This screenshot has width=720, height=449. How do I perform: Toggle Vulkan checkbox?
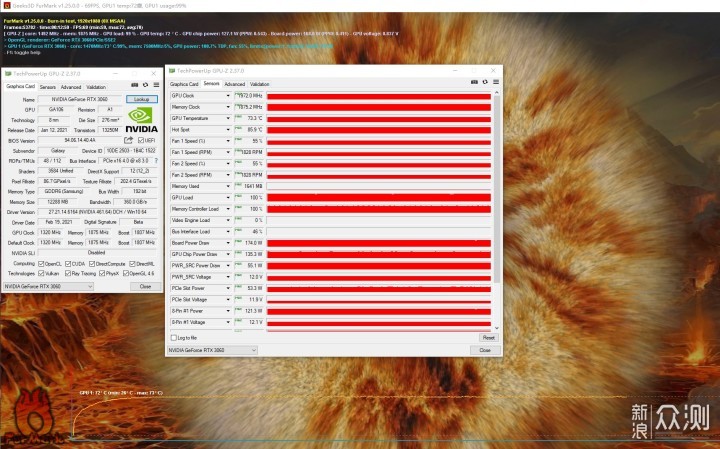click(x=41, y=274)
